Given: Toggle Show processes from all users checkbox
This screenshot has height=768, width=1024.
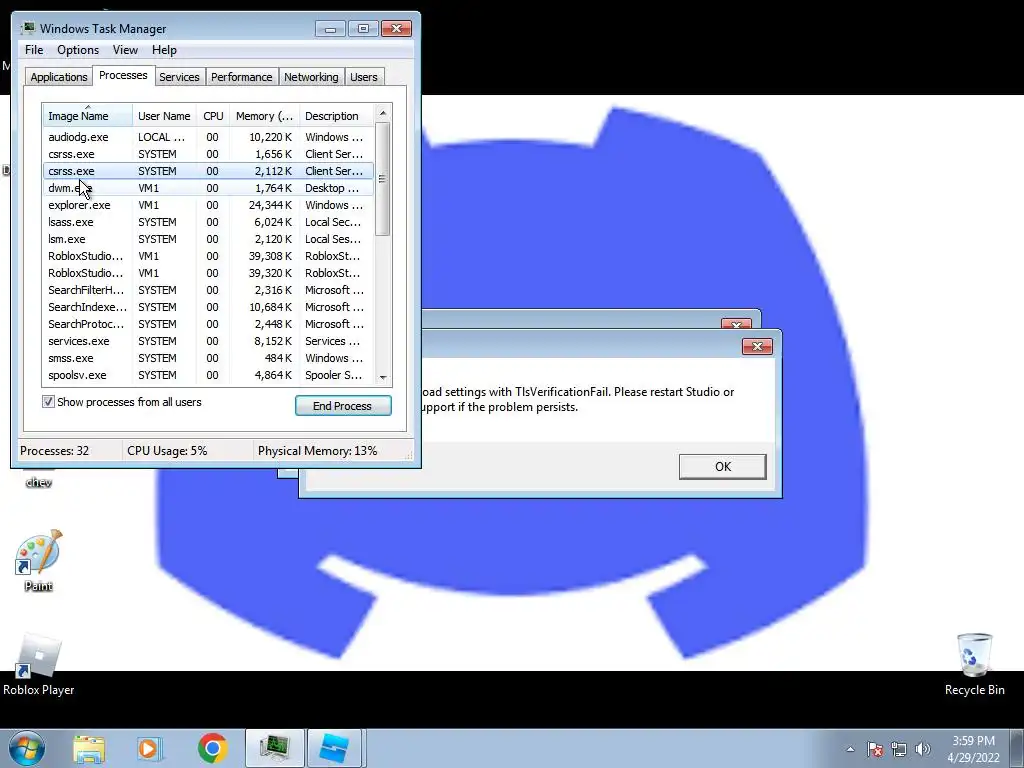Looking at the screenshot, I should (48, 402).
